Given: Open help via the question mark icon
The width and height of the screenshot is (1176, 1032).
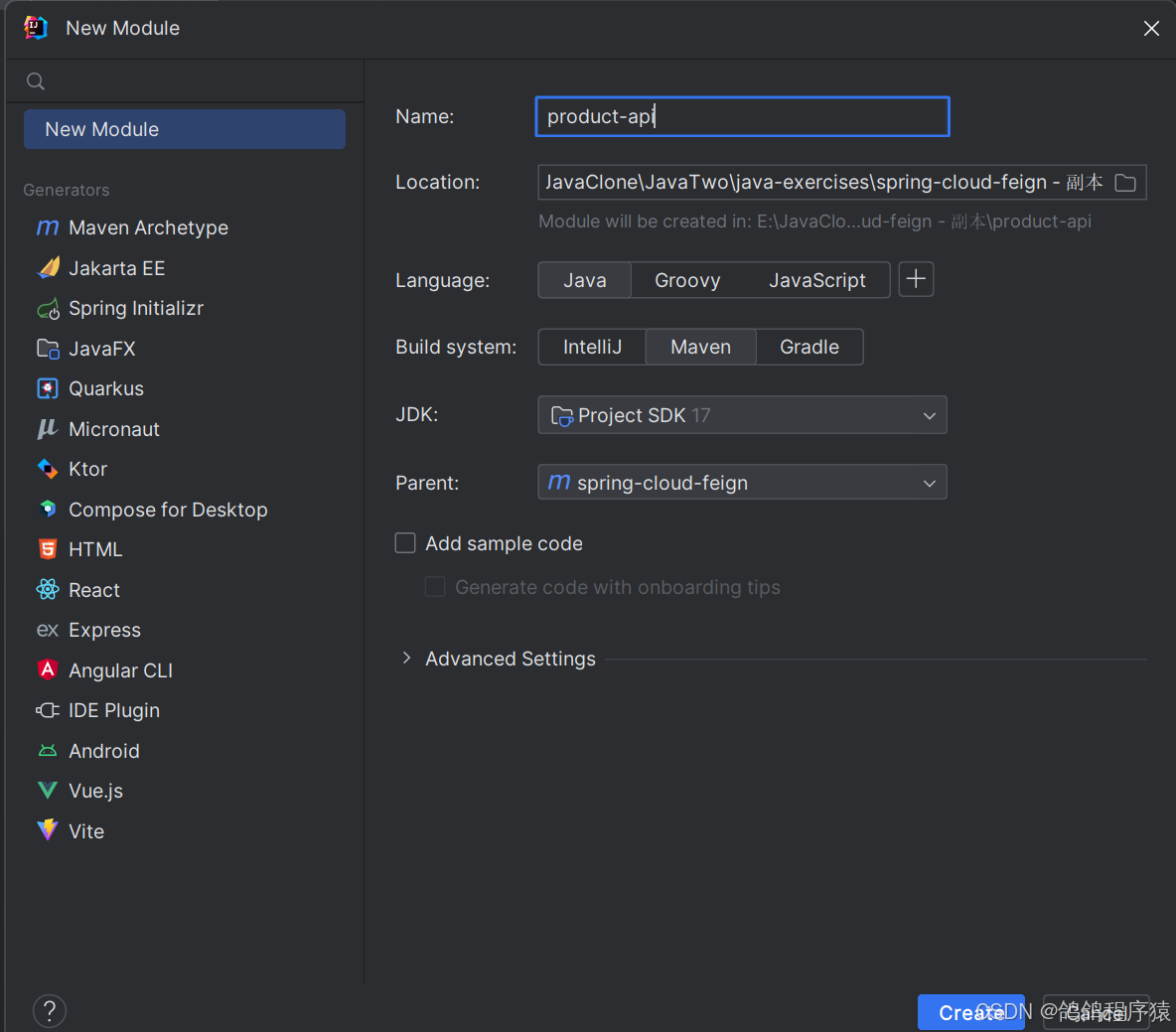Looking at the screenshot, I should (x=50, y=1011).
